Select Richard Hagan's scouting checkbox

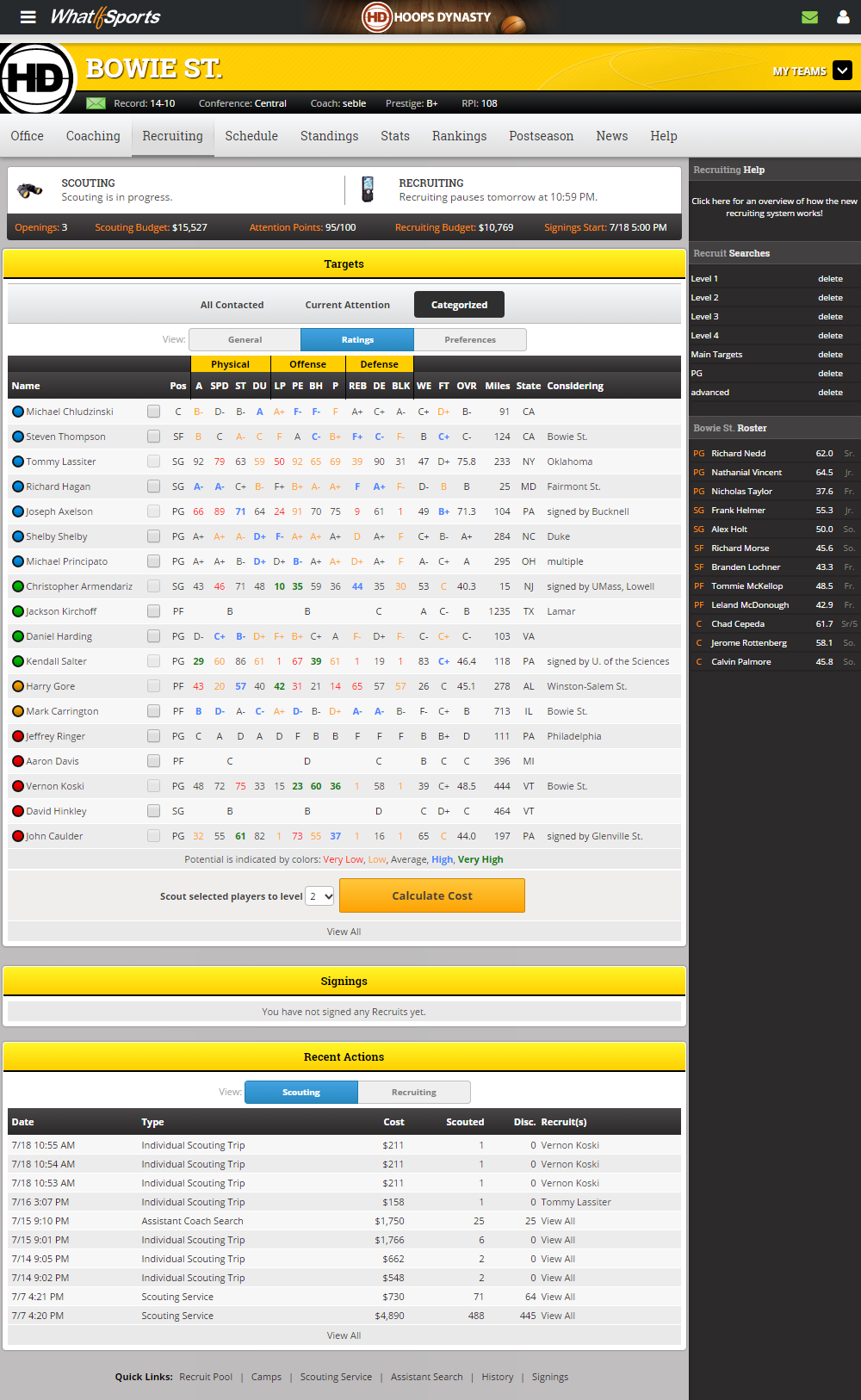pos(153,486)
